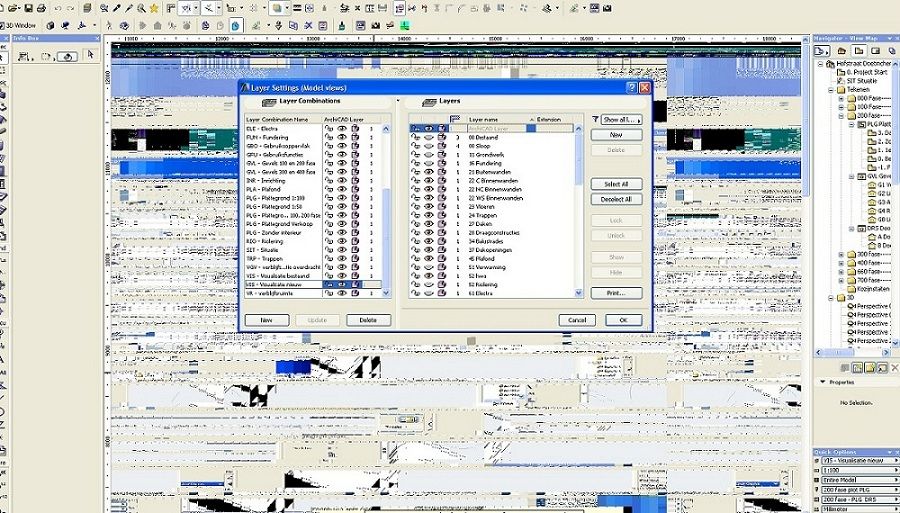
Task: Click Layer Combinations vertical scrollbar thumb
Action: (386, 236)
